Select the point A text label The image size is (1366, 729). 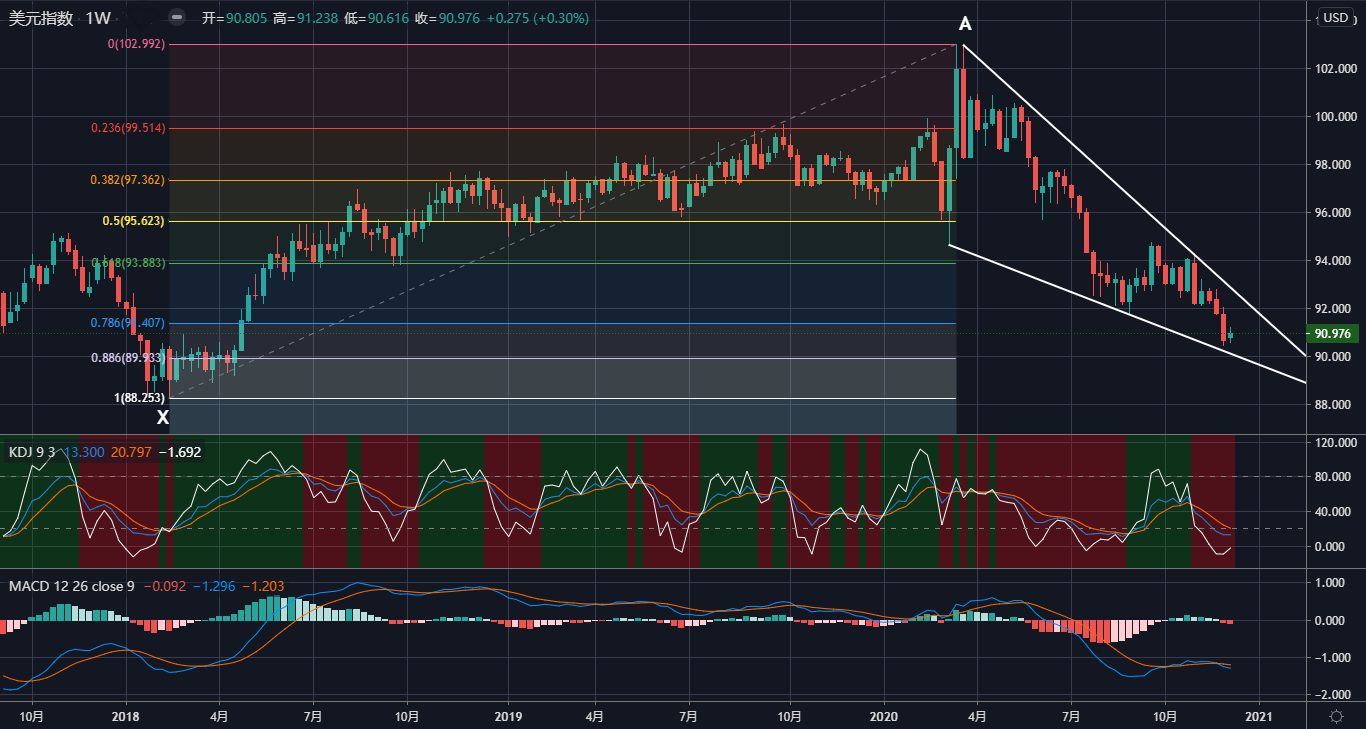tap(965, 24)
